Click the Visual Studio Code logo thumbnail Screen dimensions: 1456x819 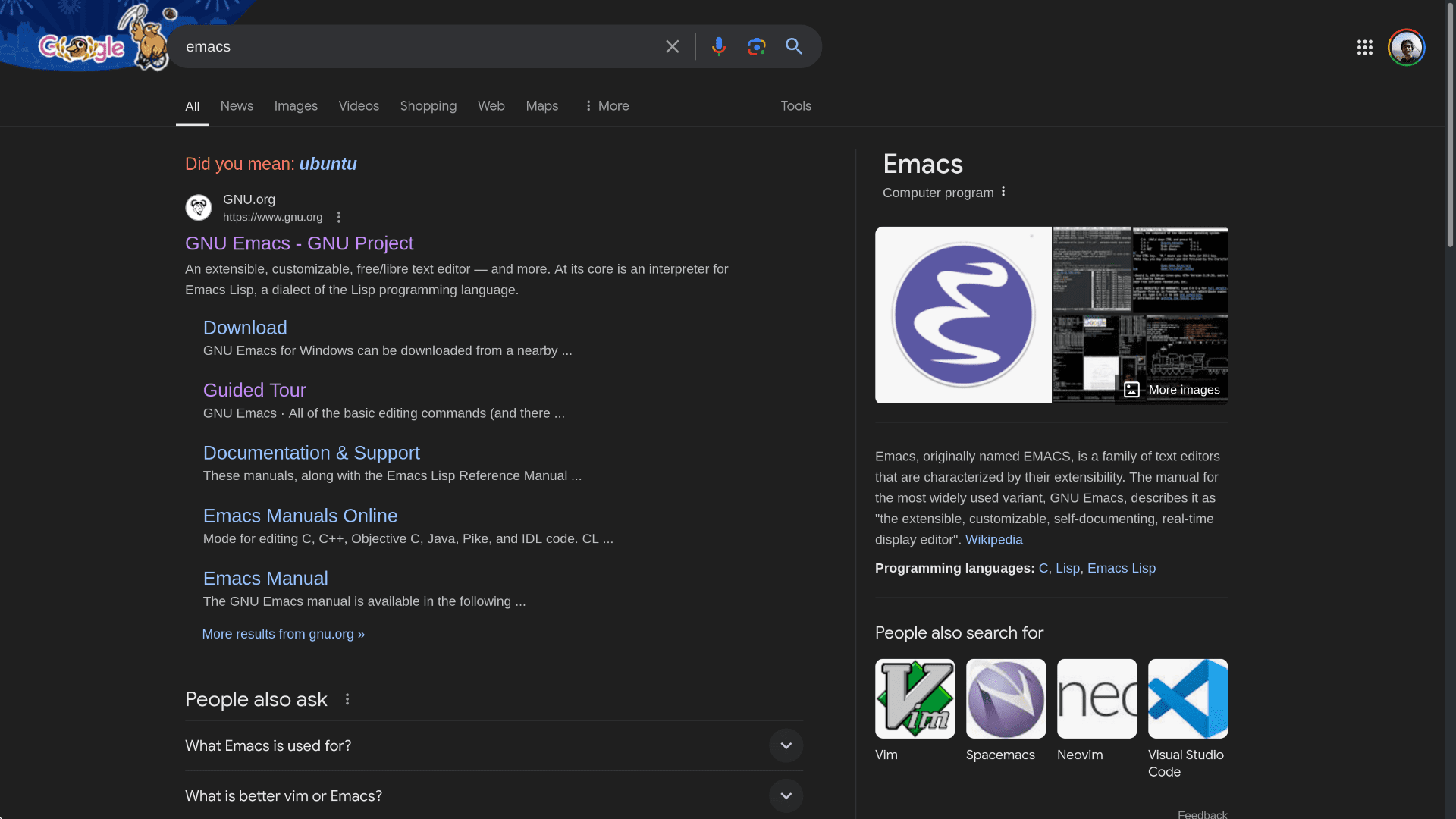[x=1188, y=698]
